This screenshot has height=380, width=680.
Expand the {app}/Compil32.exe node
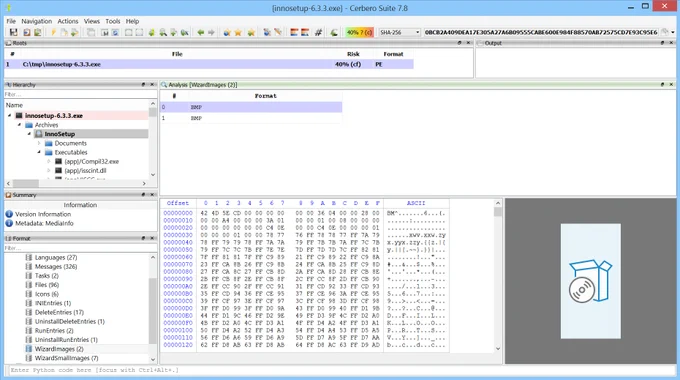pos(49,161)
